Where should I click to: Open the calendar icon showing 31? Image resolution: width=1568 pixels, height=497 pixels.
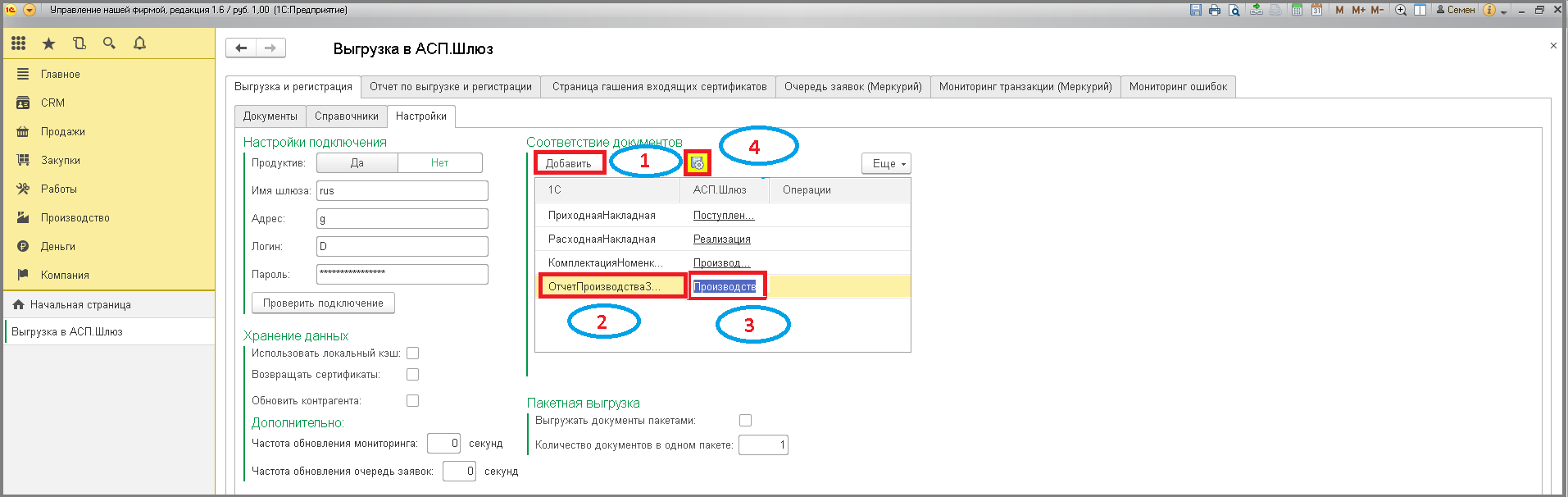click(1316, 10)
